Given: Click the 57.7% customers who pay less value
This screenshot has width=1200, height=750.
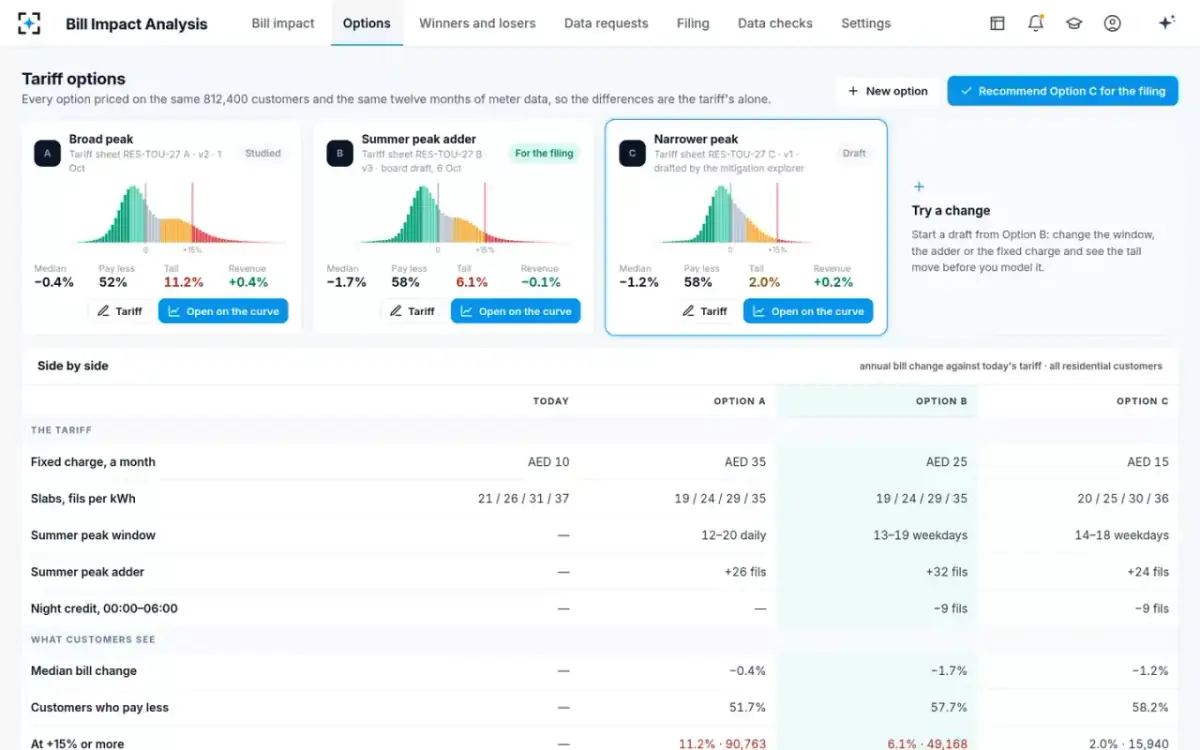Looking at the screenshot, I should click(x=947, y=707).
